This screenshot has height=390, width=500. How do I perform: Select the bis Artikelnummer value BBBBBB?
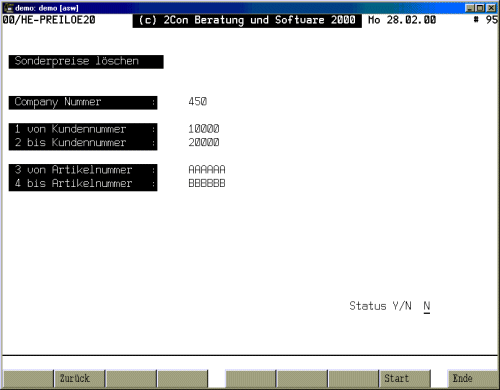coord(207,183)
